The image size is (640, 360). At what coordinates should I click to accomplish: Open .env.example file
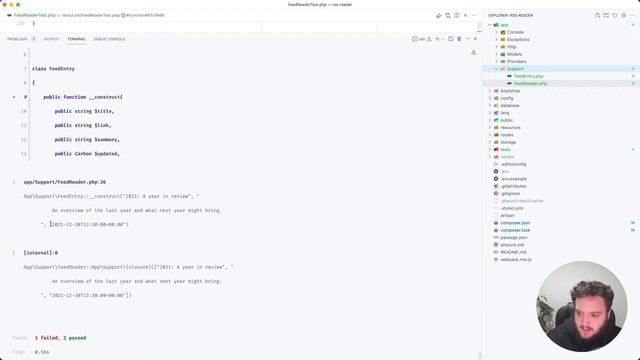coord(513,179)
